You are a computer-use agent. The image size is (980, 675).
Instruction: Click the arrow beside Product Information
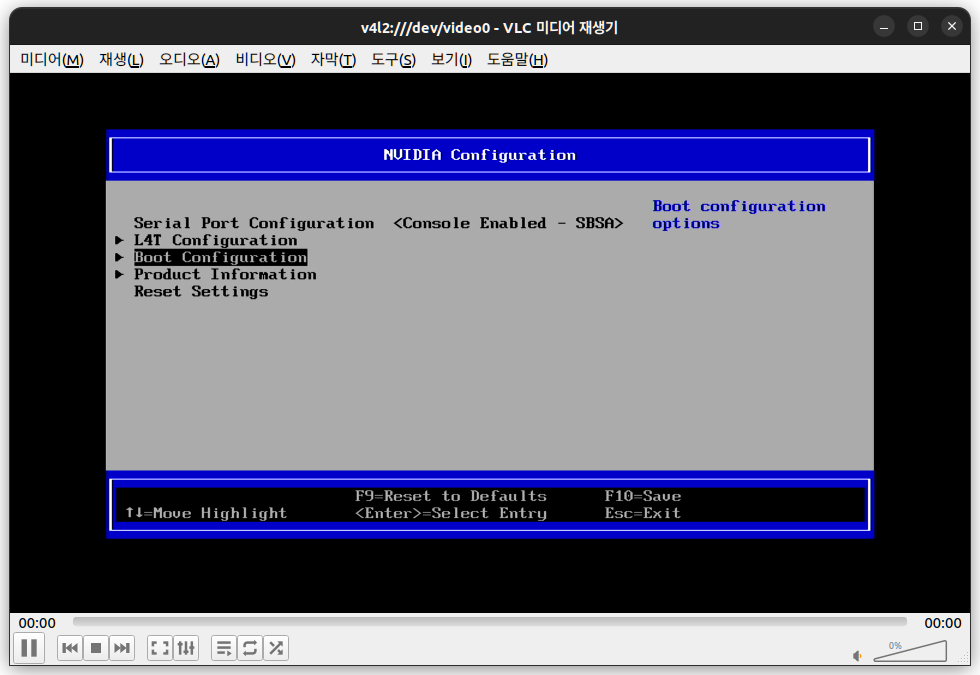(x=119, y=274)
